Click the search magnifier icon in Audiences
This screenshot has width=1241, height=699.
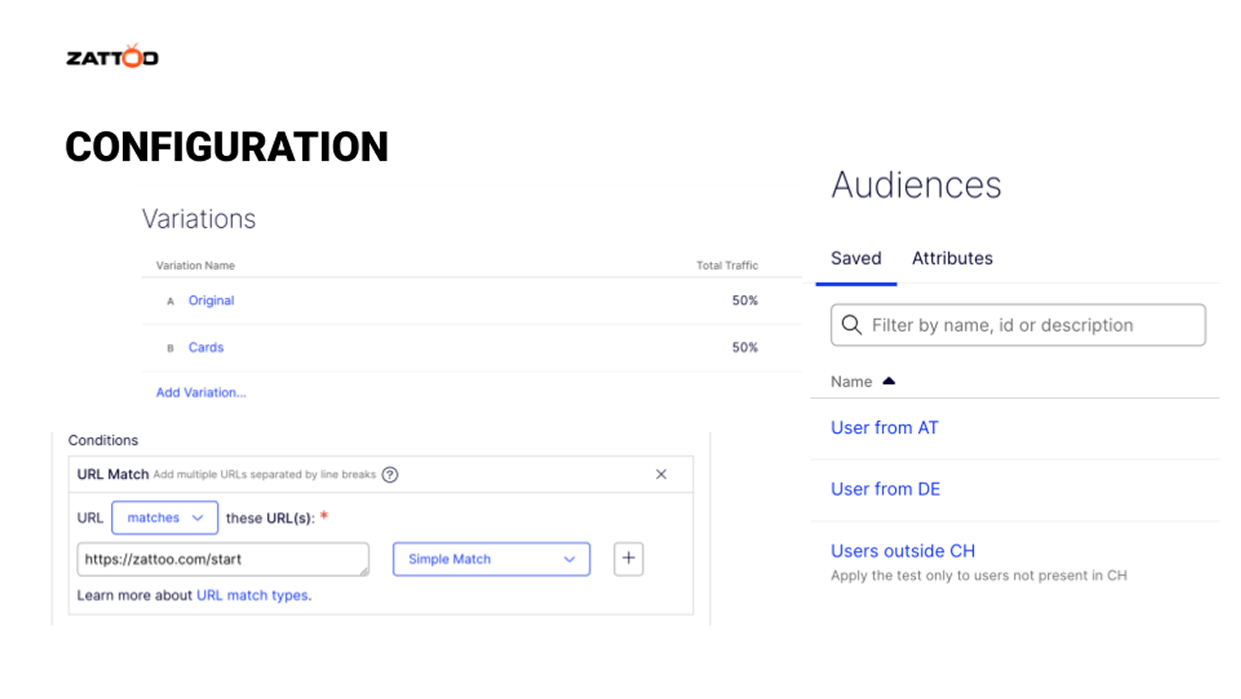coord(852,325)
